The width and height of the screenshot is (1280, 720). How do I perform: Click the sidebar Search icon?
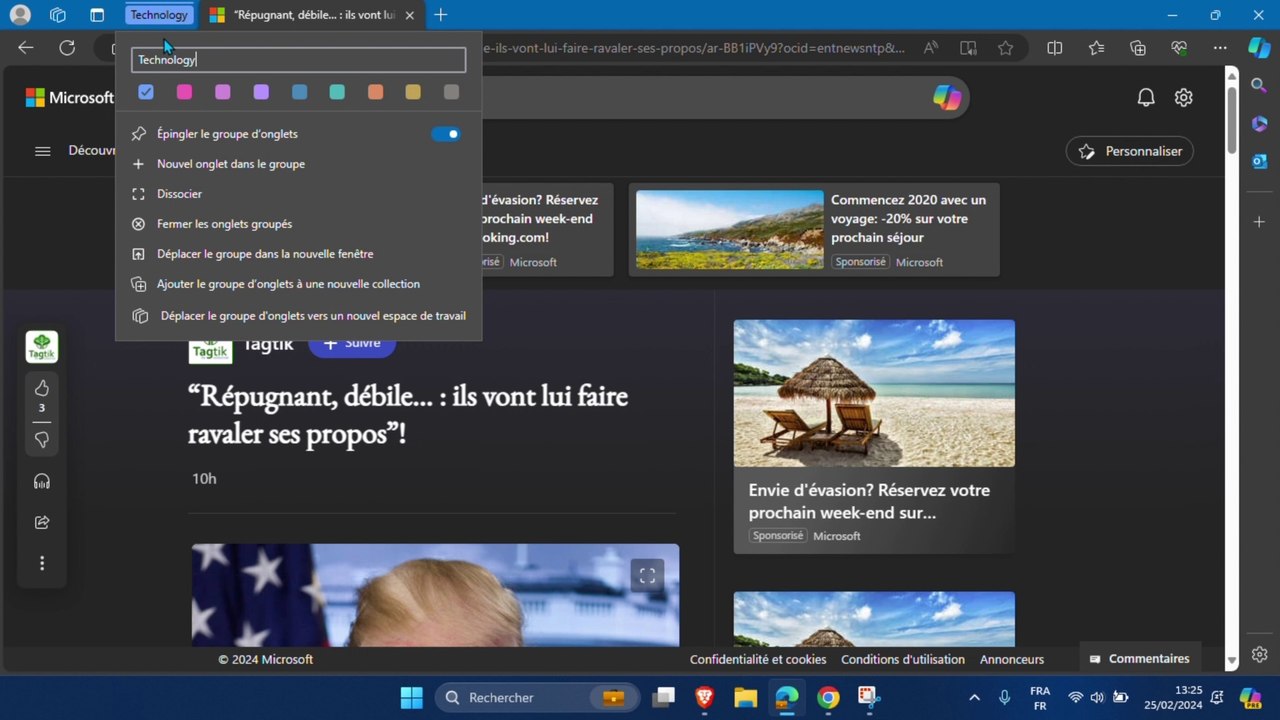1259,86
